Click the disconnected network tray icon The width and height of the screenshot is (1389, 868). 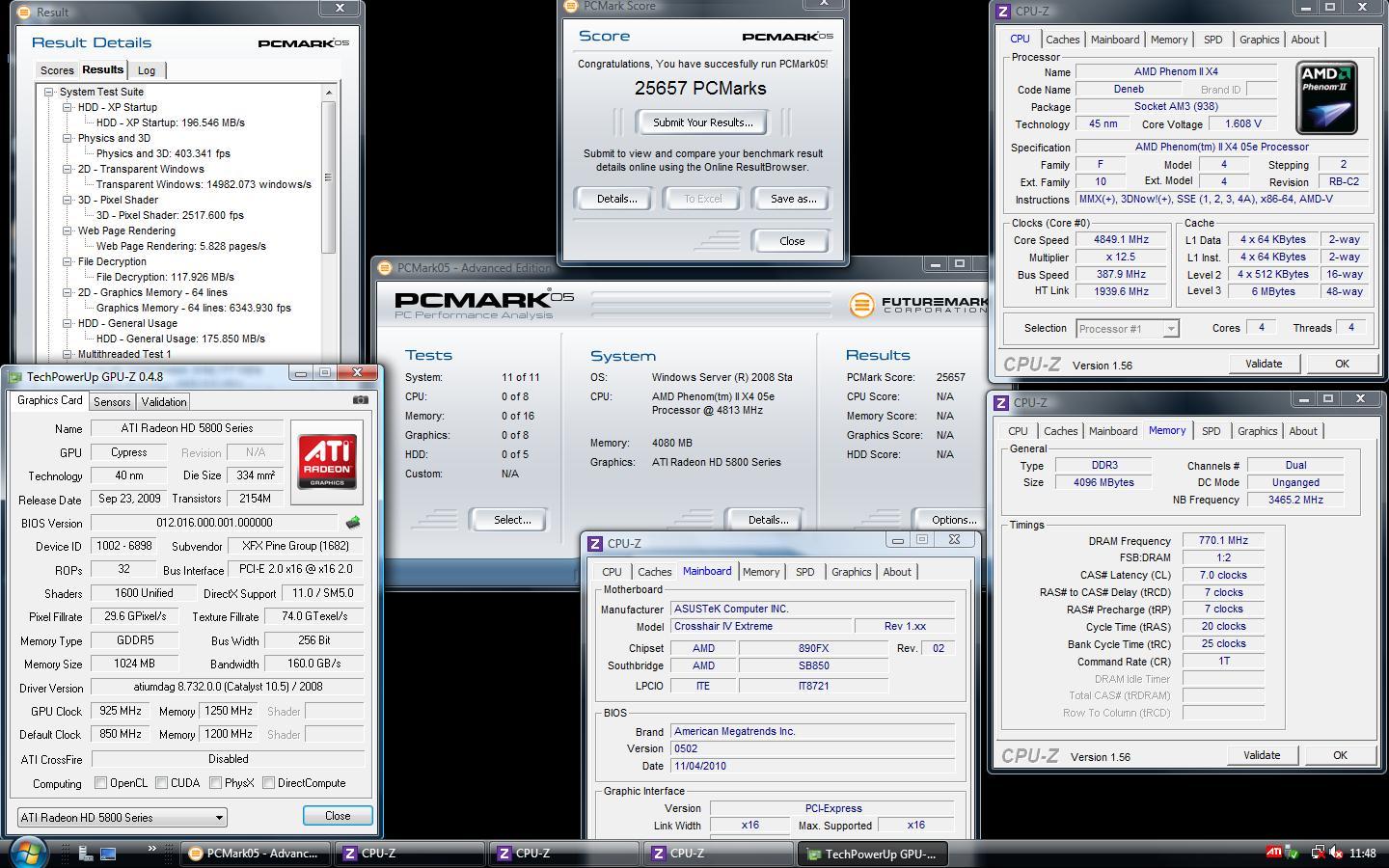pos(1317,853)
